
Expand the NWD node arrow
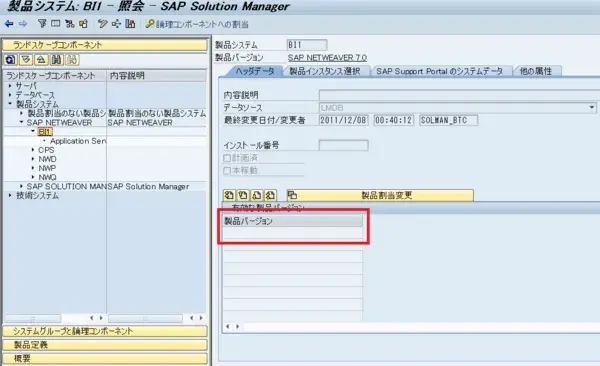(33, 159)
